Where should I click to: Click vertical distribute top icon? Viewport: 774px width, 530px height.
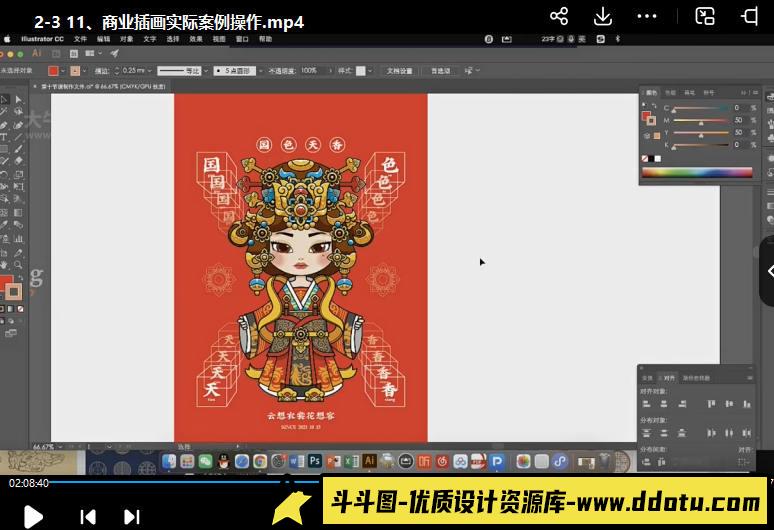(646, 433)
